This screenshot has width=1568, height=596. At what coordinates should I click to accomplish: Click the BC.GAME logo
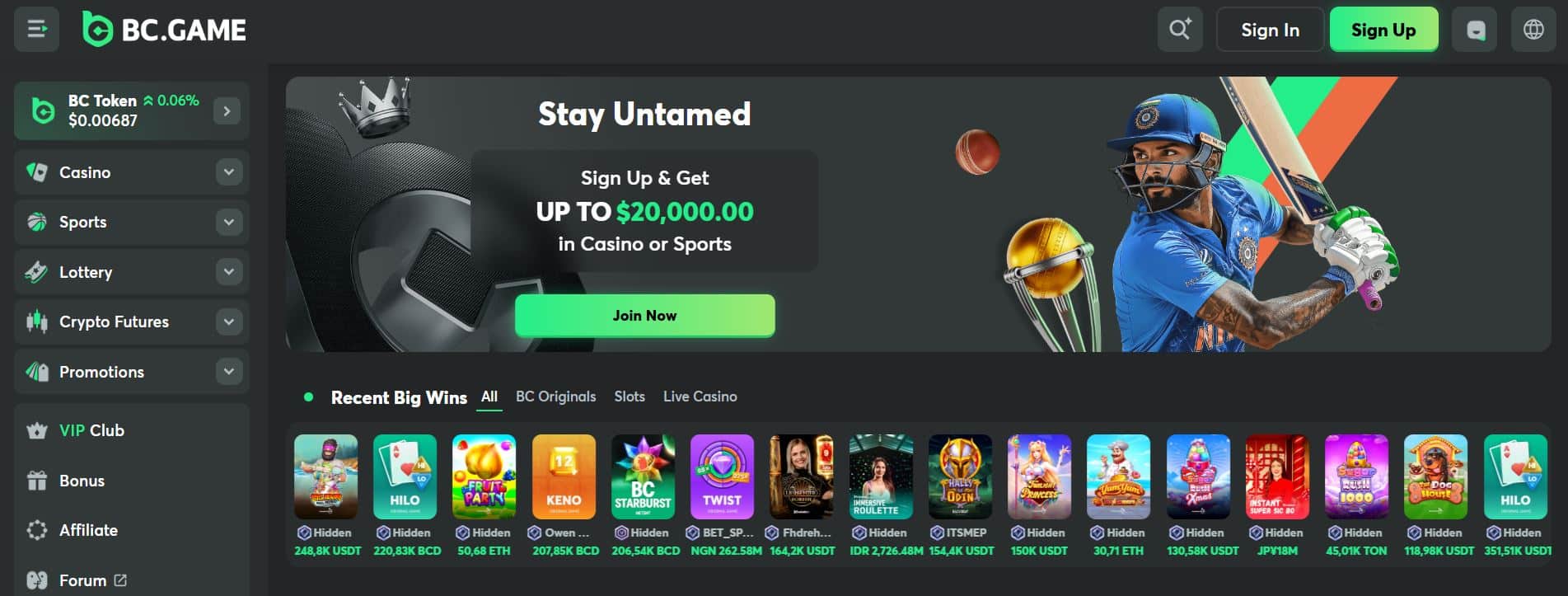(164, 30)
